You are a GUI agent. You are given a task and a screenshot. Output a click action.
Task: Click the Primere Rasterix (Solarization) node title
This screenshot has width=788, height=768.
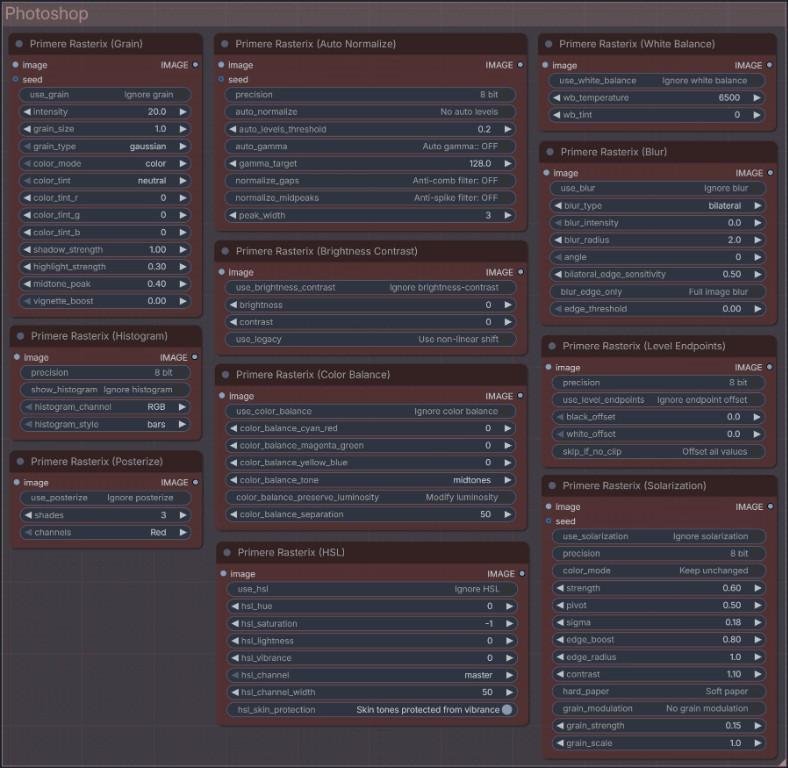pyautogui.click(x=634, y=486)
